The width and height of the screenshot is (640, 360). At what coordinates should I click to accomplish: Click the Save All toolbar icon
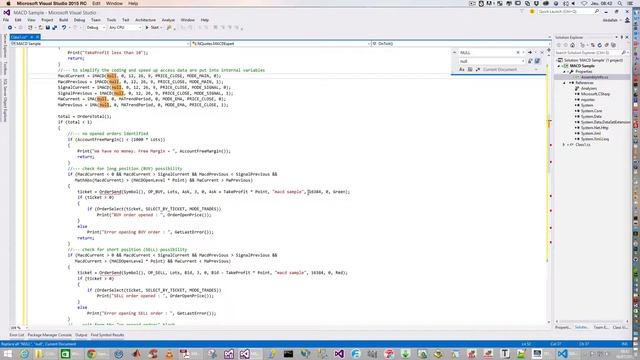[x=54, y=27]
